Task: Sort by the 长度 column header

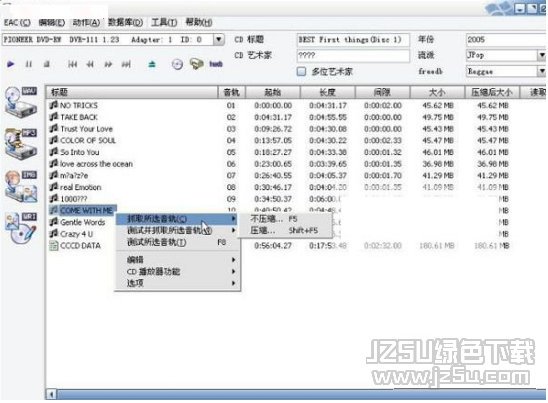Action: [x=328, y=92]
